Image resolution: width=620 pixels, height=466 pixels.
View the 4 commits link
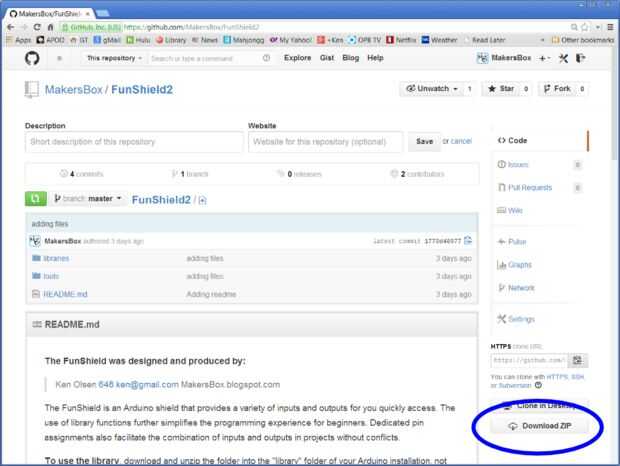pos(81,174)
